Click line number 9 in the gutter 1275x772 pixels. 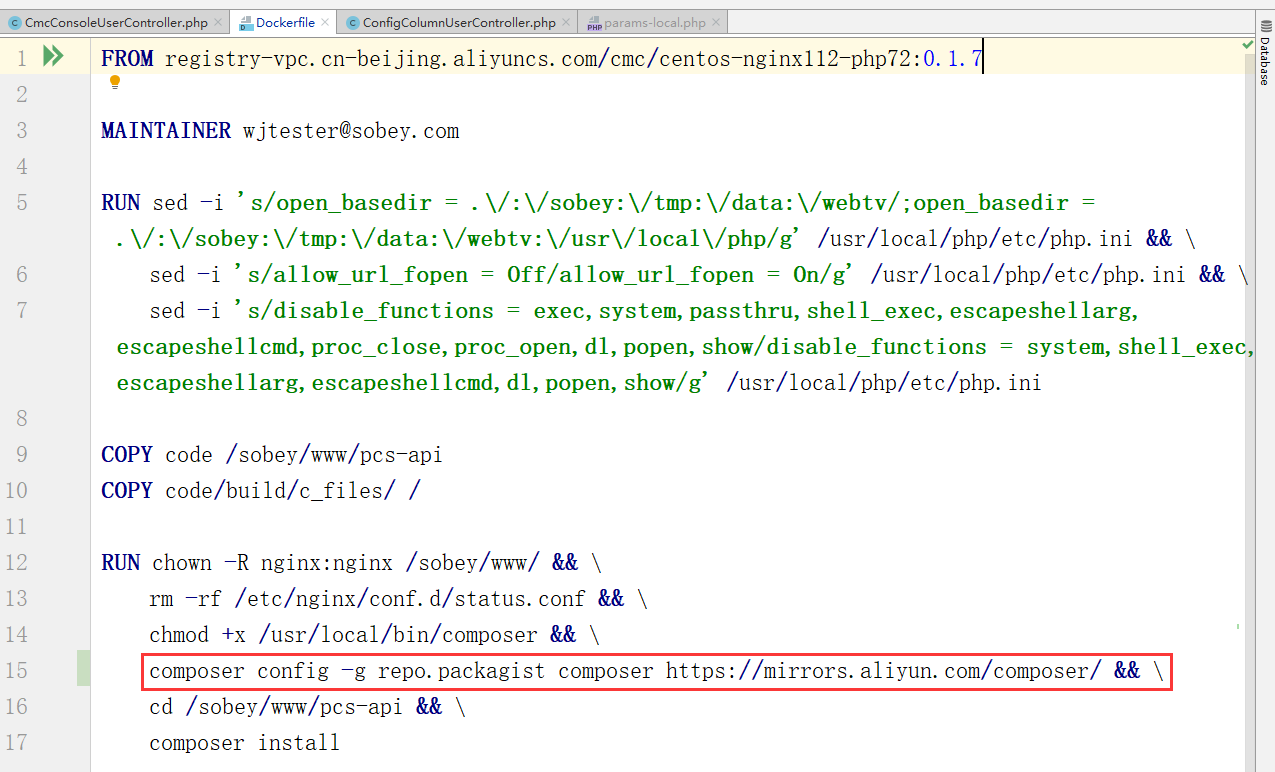[x=22, y=455]
